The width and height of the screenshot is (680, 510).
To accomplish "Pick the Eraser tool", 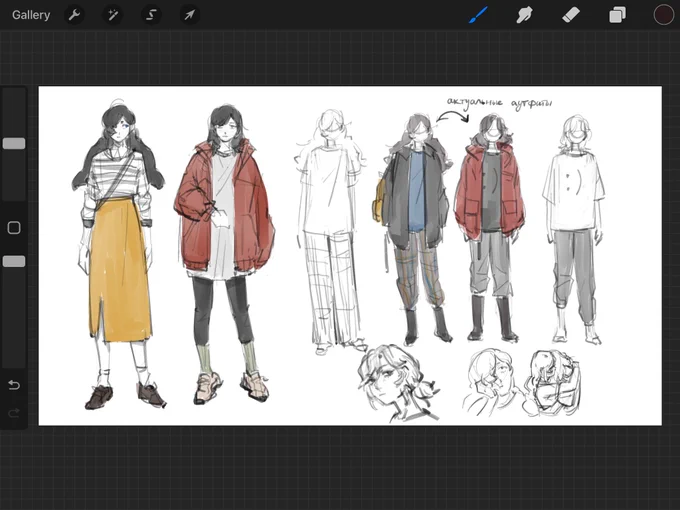I will 571,15.
